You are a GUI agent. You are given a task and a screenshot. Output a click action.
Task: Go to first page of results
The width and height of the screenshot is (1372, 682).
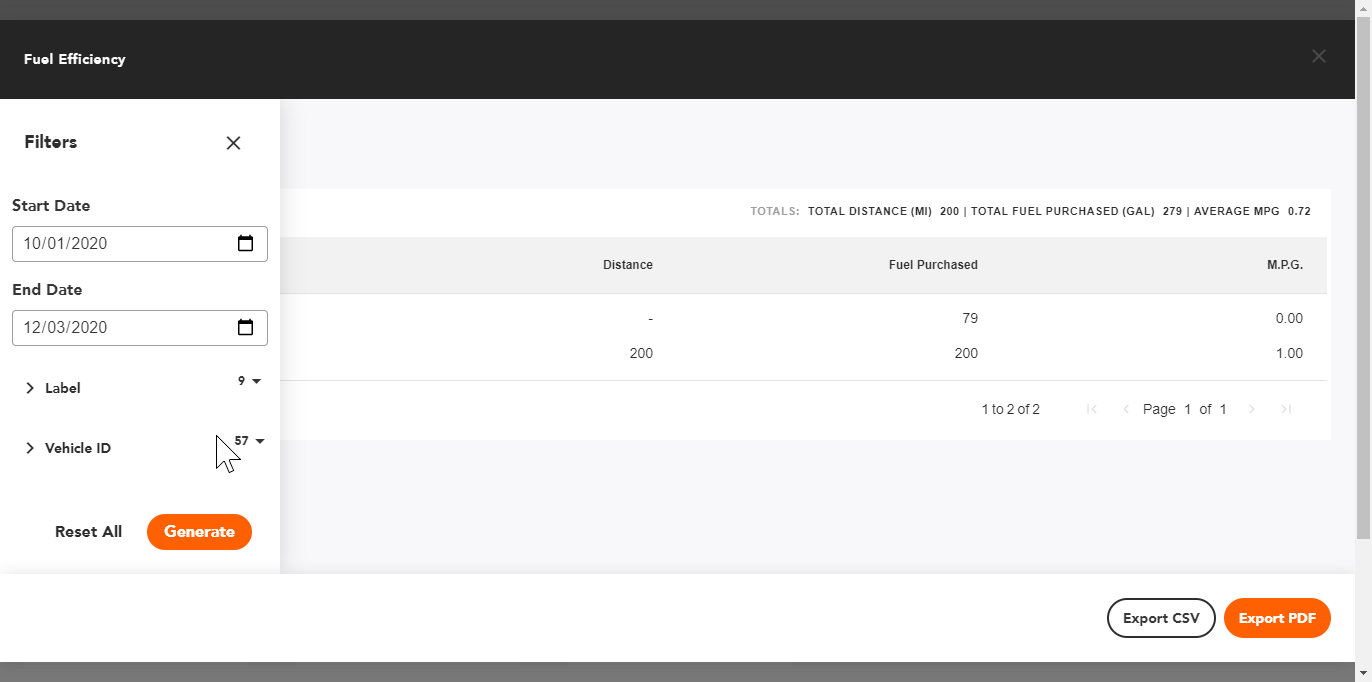(1092, 409)
